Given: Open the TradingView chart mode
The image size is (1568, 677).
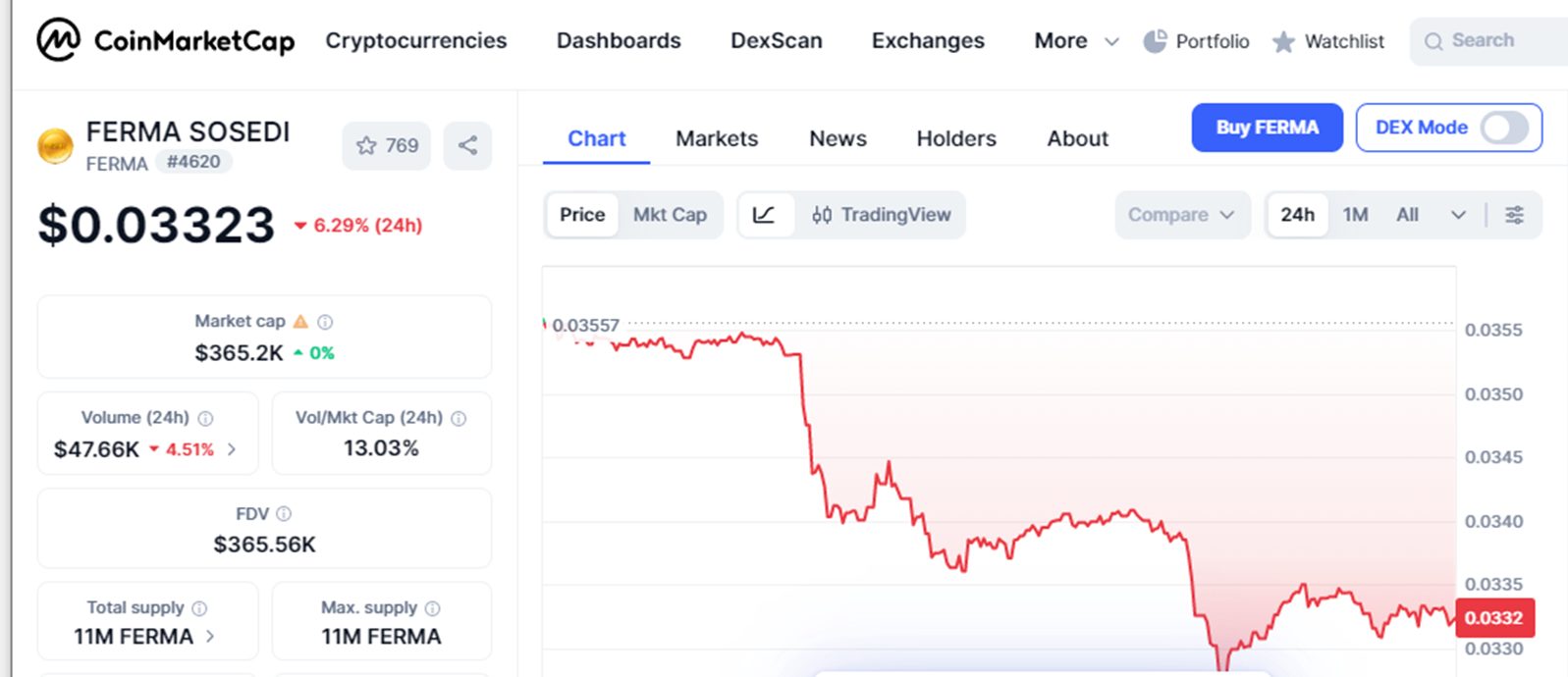Looking at the screenshot, I should pos(881,215).
